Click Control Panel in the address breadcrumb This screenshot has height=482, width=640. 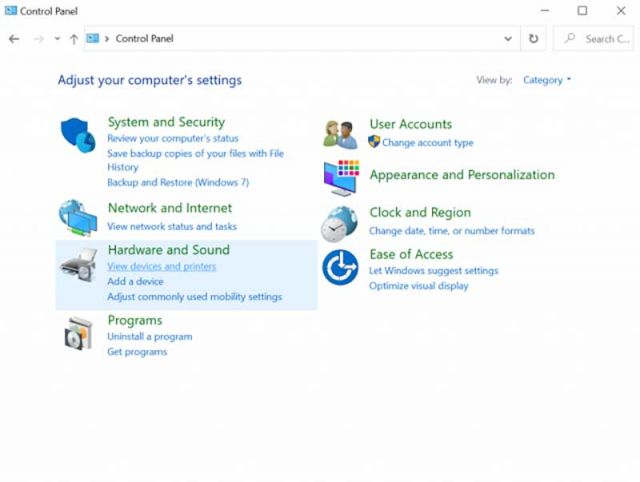[x=145, y=39]
